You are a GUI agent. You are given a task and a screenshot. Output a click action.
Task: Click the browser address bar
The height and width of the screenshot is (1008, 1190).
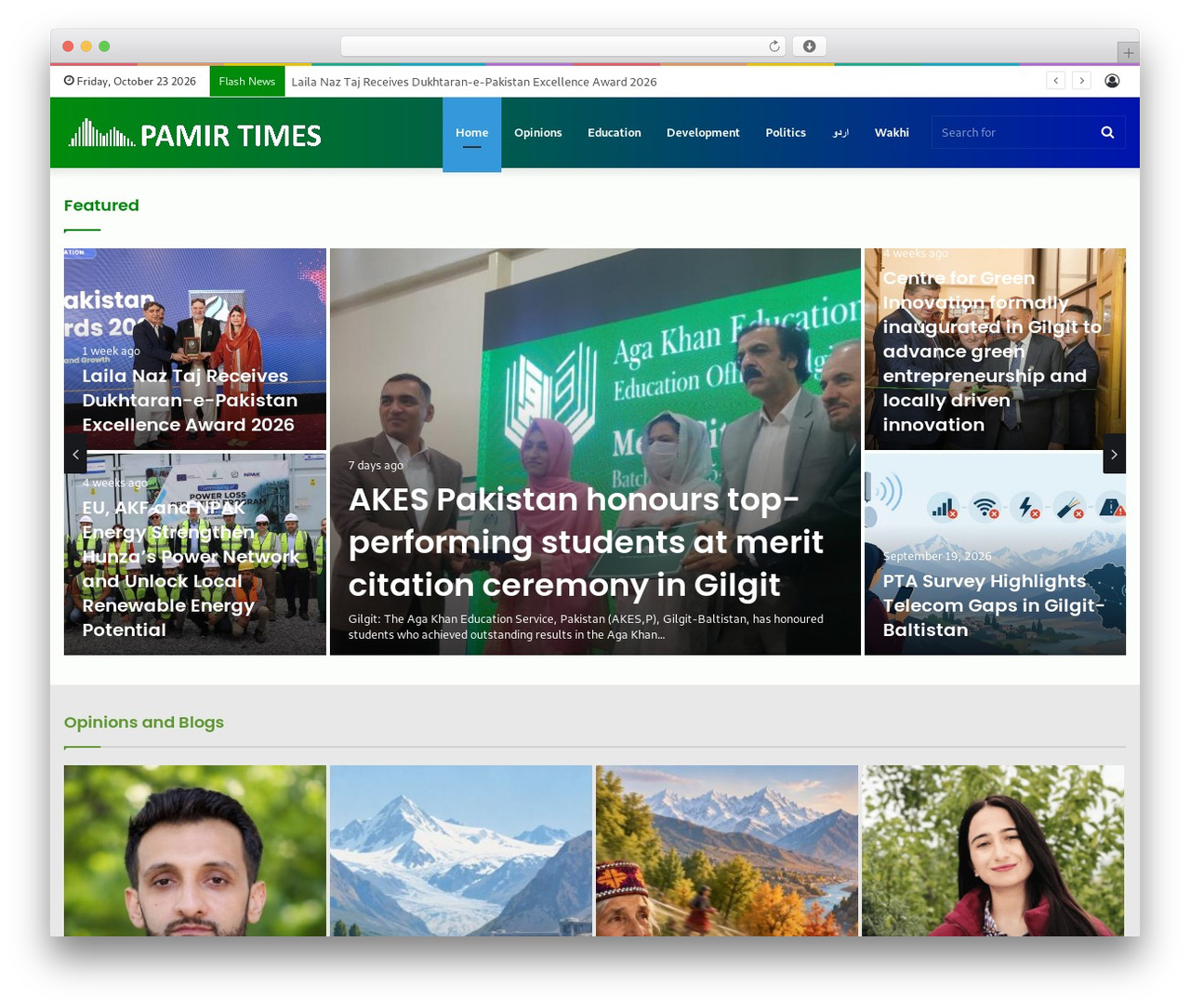(562, 46)
